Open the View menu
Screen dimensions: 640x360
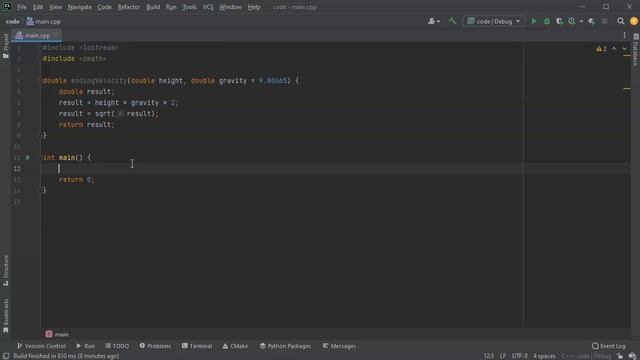[56, 7]
